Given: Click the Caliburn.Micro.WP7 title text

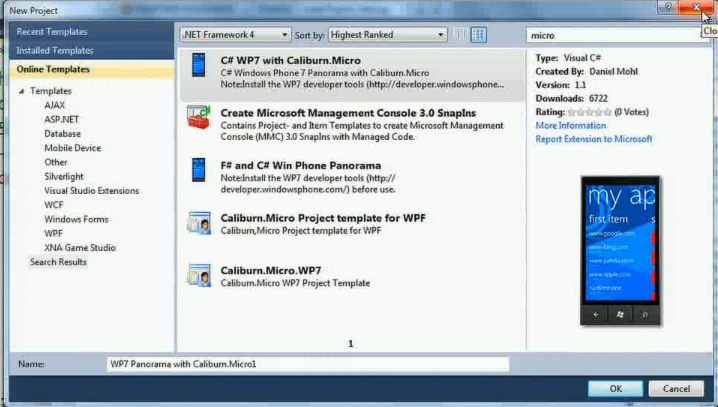Looking at the screenshot, I should (271, 271).
